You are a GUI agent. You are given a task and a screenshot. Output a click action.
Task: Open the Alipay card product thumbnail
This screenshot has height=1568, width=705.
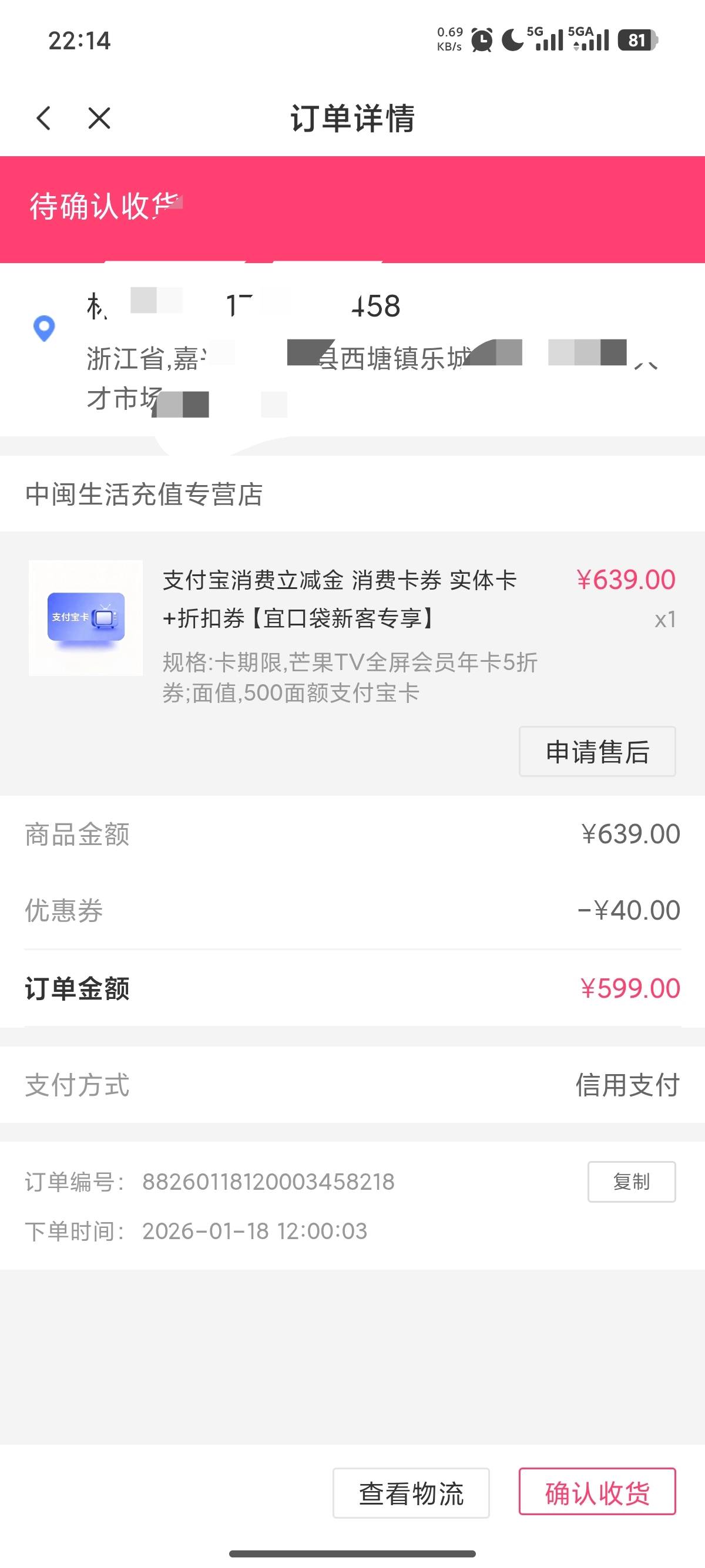[x=86, y=617]
